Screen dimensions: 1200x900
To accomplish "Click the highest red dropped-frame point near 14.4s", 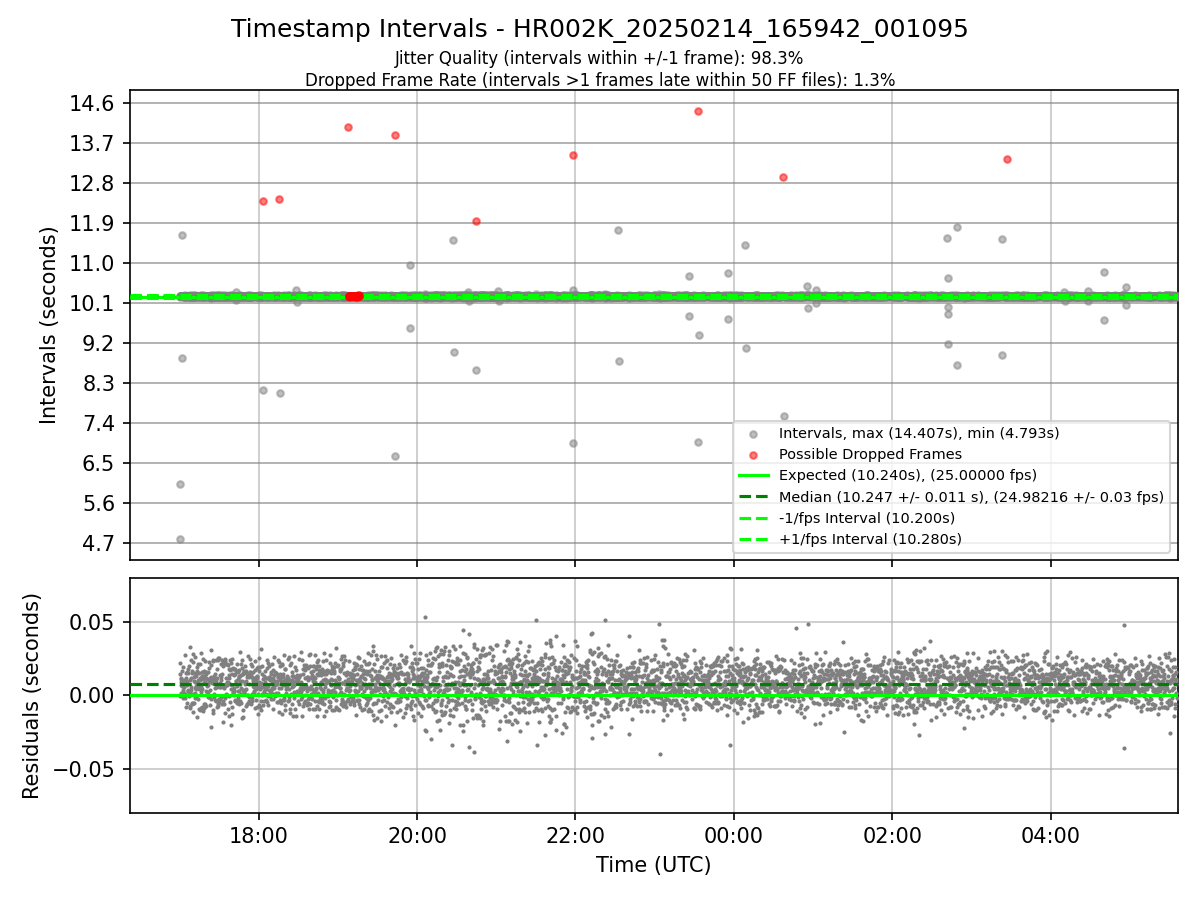I will click(698, 111).
